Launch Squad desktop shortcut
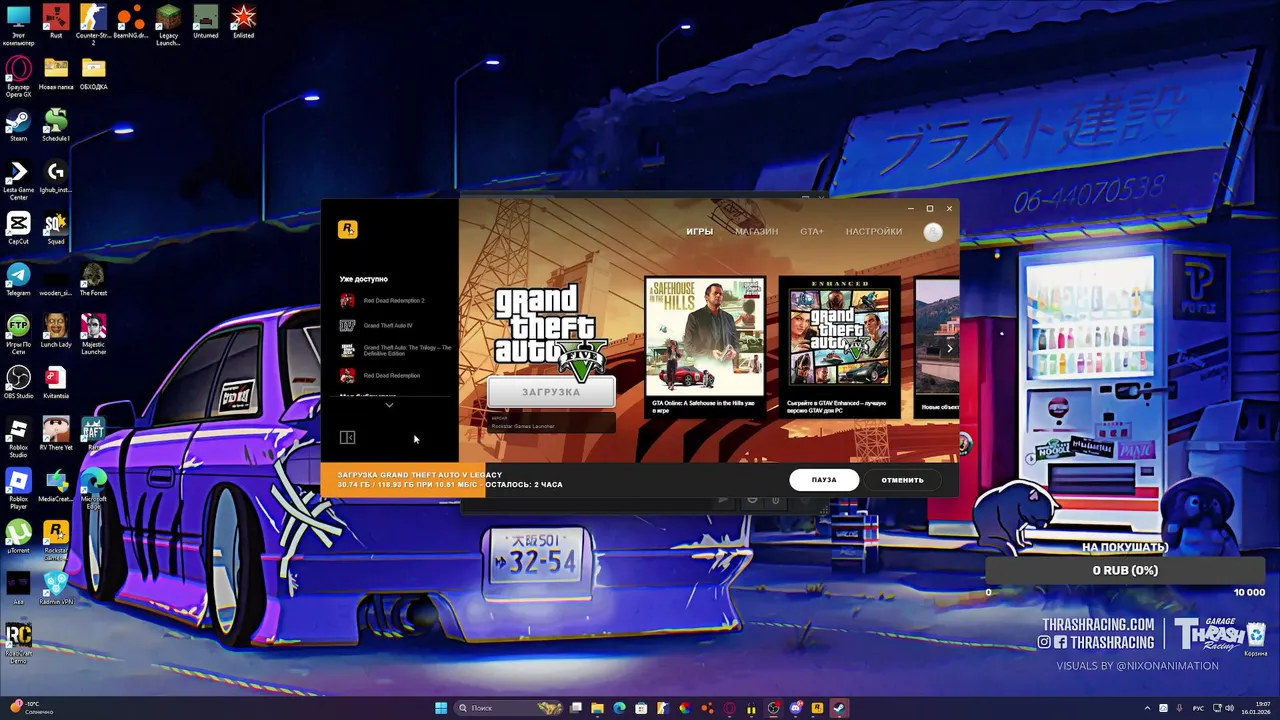The height and width of the screenshot is (720, 1280). click(56, 228)
